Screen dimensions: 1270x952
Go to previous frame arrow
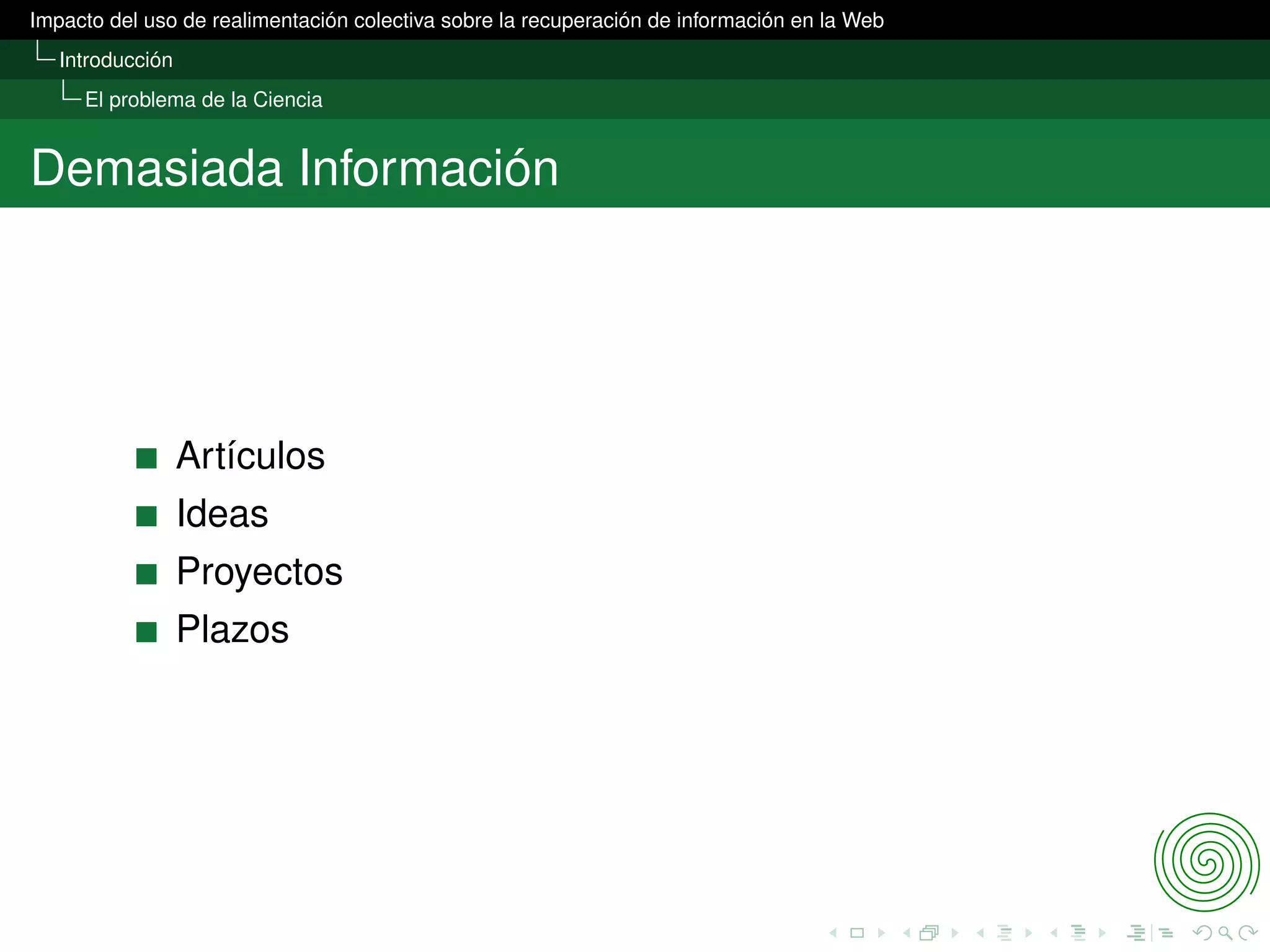point(907,933)
